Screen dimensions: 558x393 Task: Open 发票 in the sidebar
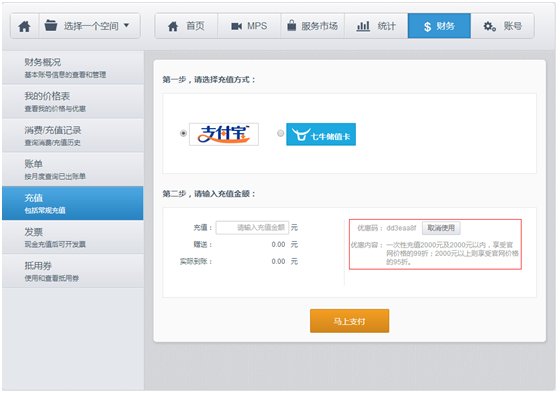pyautogui.click(x=73, y=237)
